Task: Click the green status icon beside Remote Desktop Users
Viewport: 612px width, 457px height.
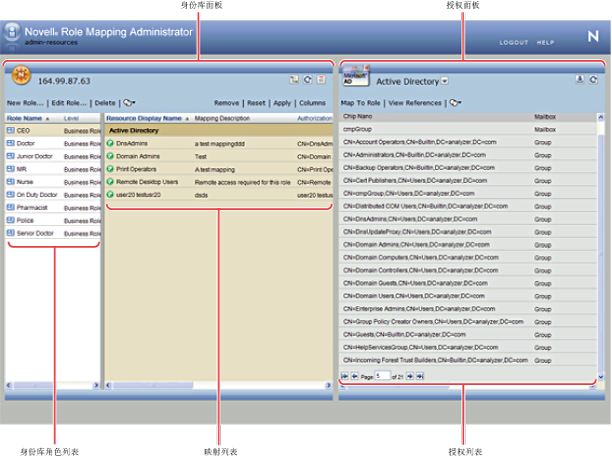Action: [110, 182]
